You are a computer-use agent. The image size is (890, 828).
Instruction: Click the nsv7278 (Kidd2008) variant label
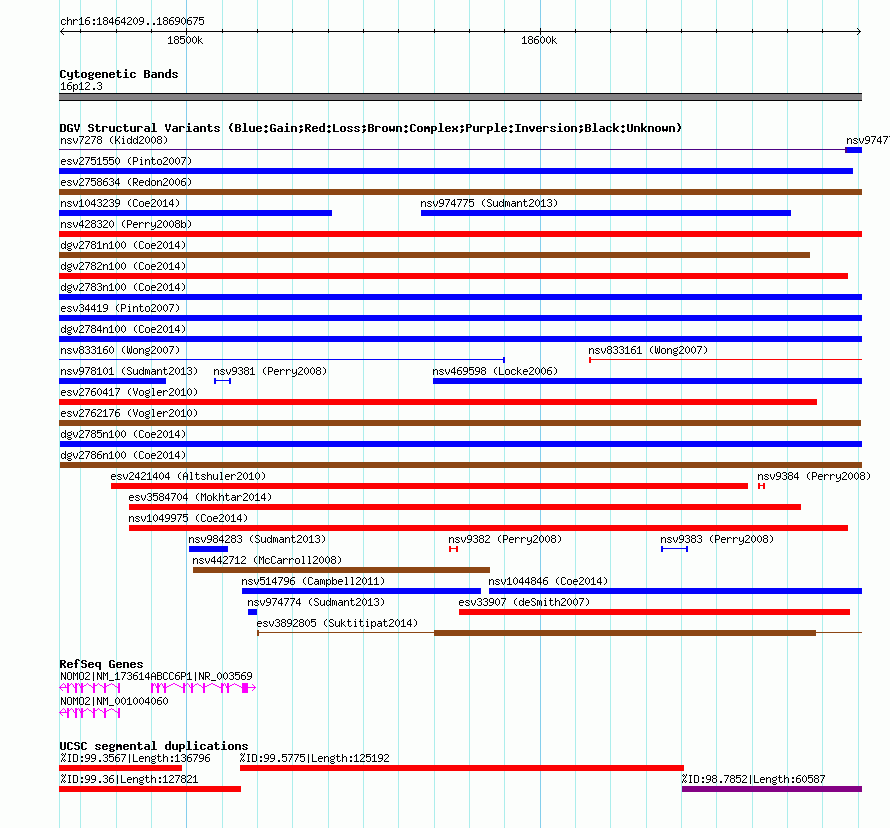(114, 140)
